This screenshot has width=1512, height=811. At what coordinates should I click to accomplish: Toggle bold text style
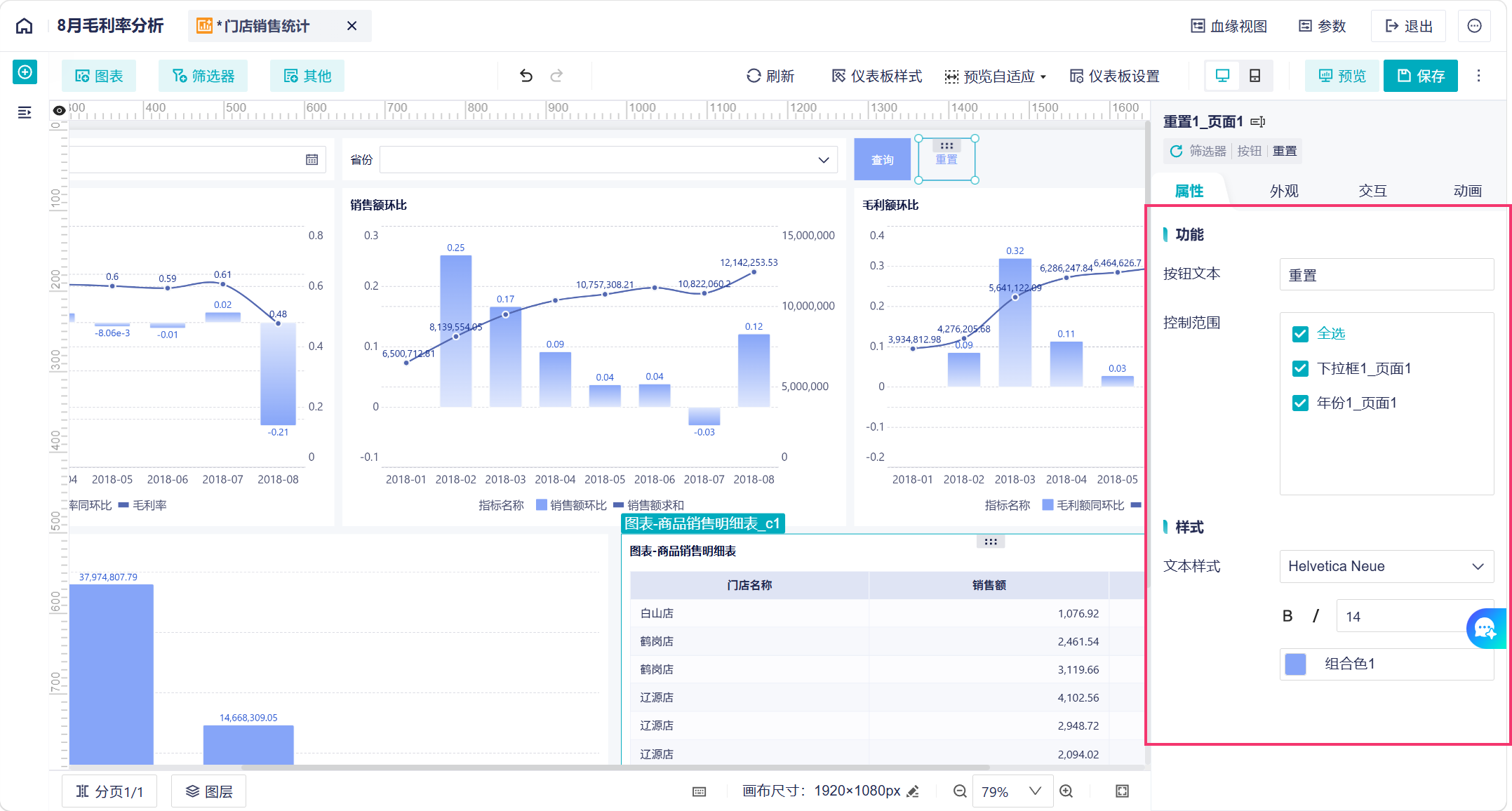1287,616
